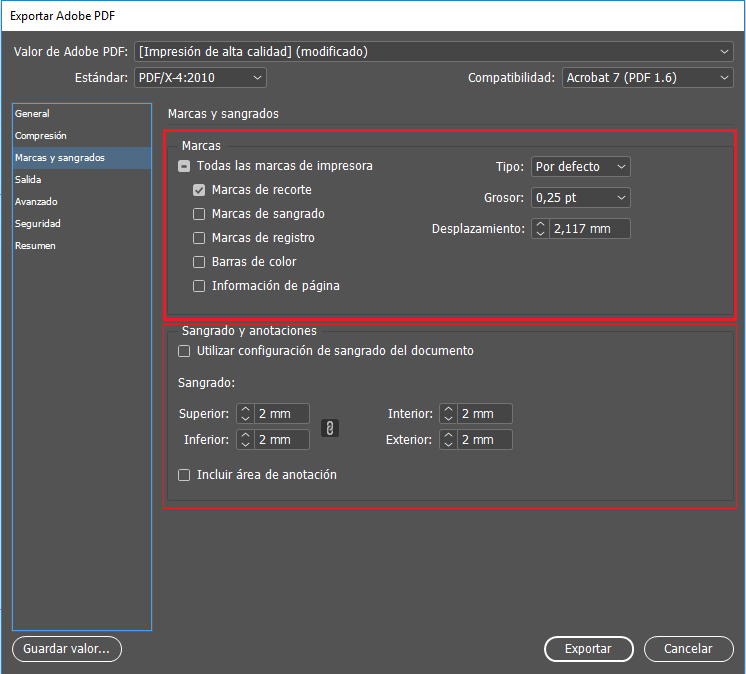
Task: Select 'Compresión' in the left panel list
Action: tap(41, 136)
